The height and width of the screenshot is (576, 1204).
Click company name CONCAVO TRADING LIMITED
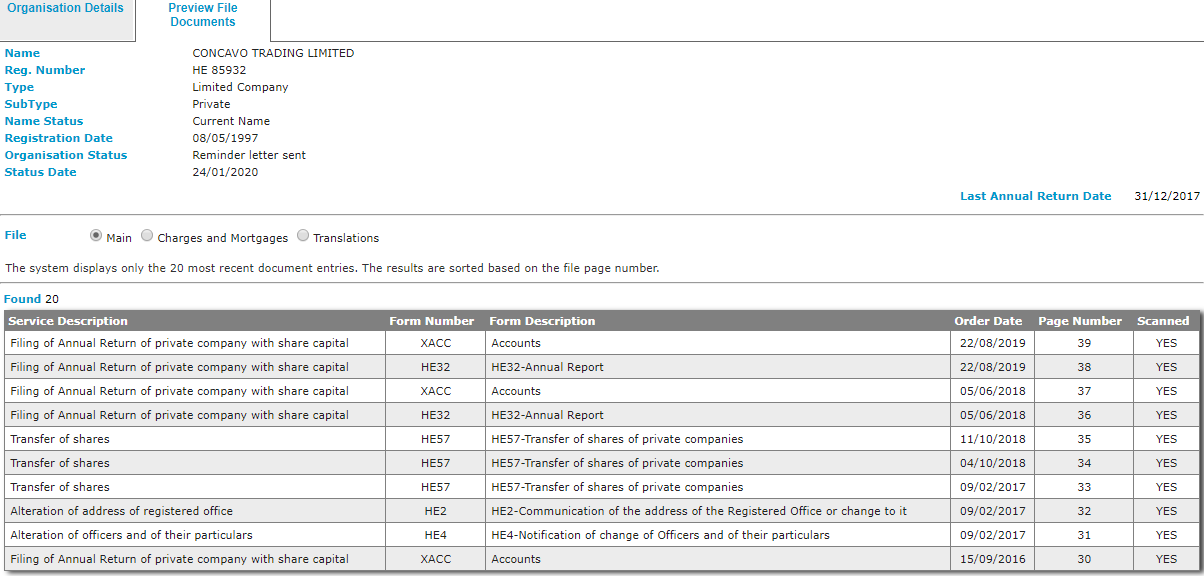click(x=273, y=53)
